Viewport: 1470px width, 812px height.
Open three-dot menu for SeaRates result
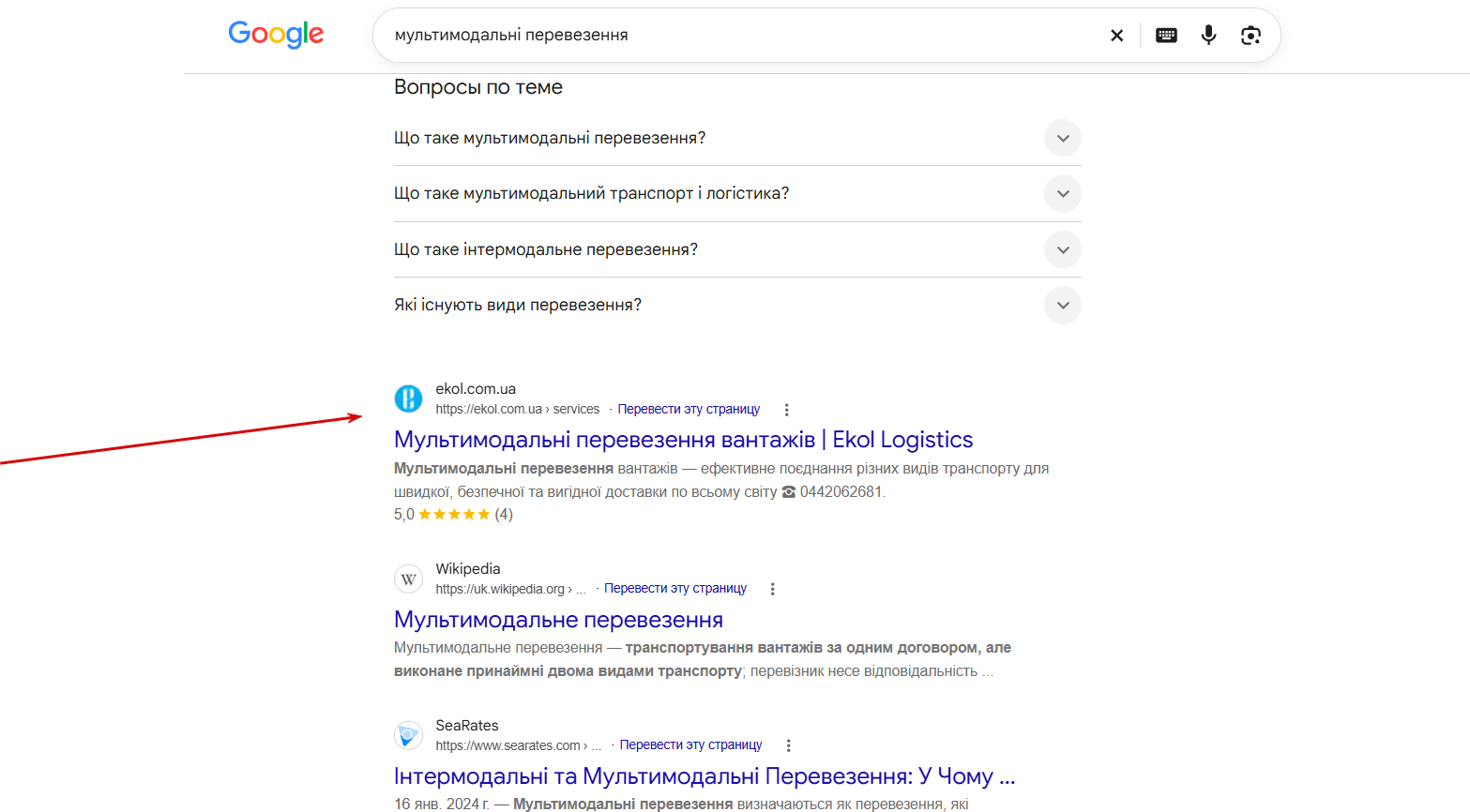point(788,745)
